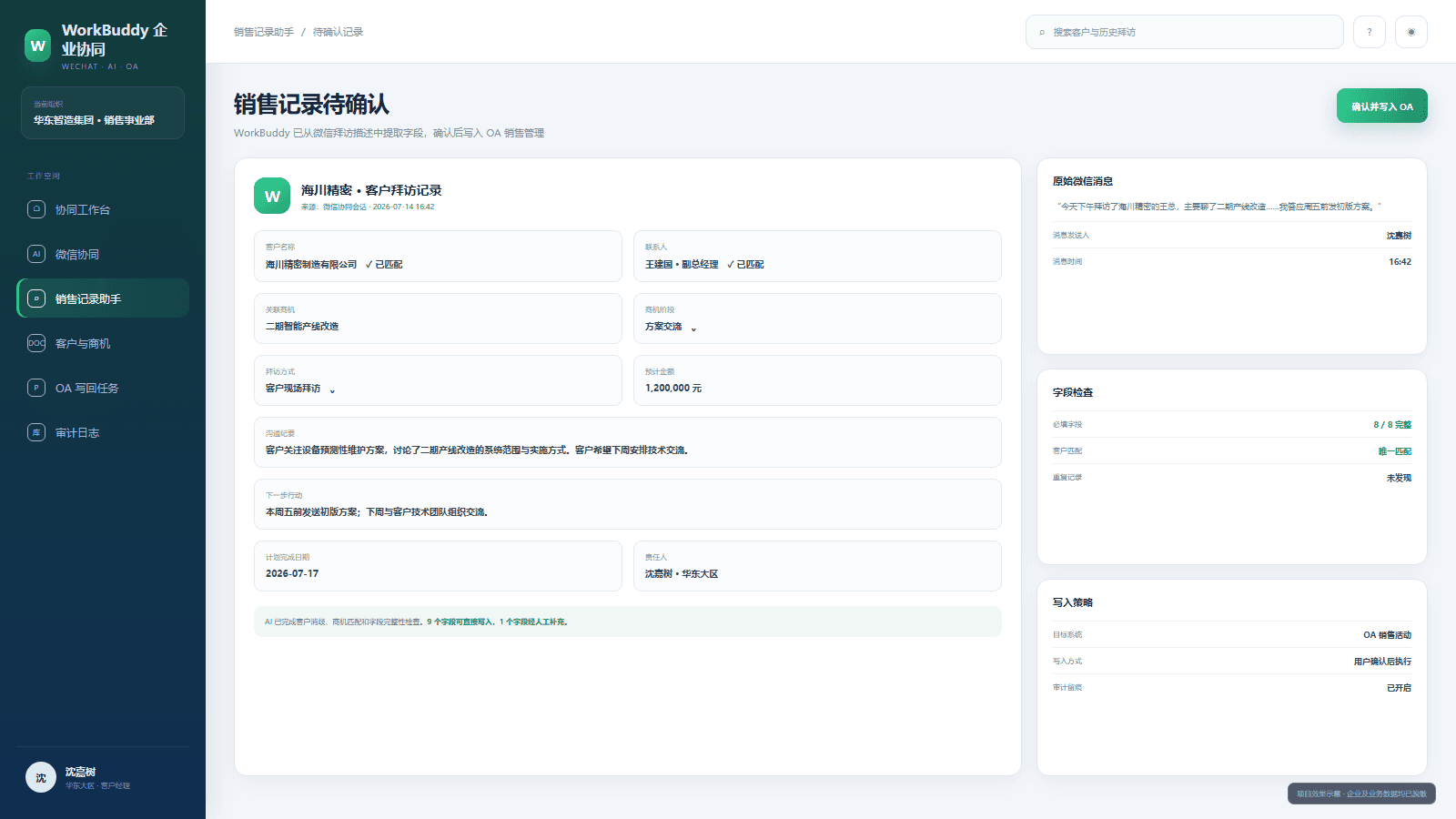Select 销售记录助手 menu item
Screen dimensions: 1456x819
pos(103,298)
